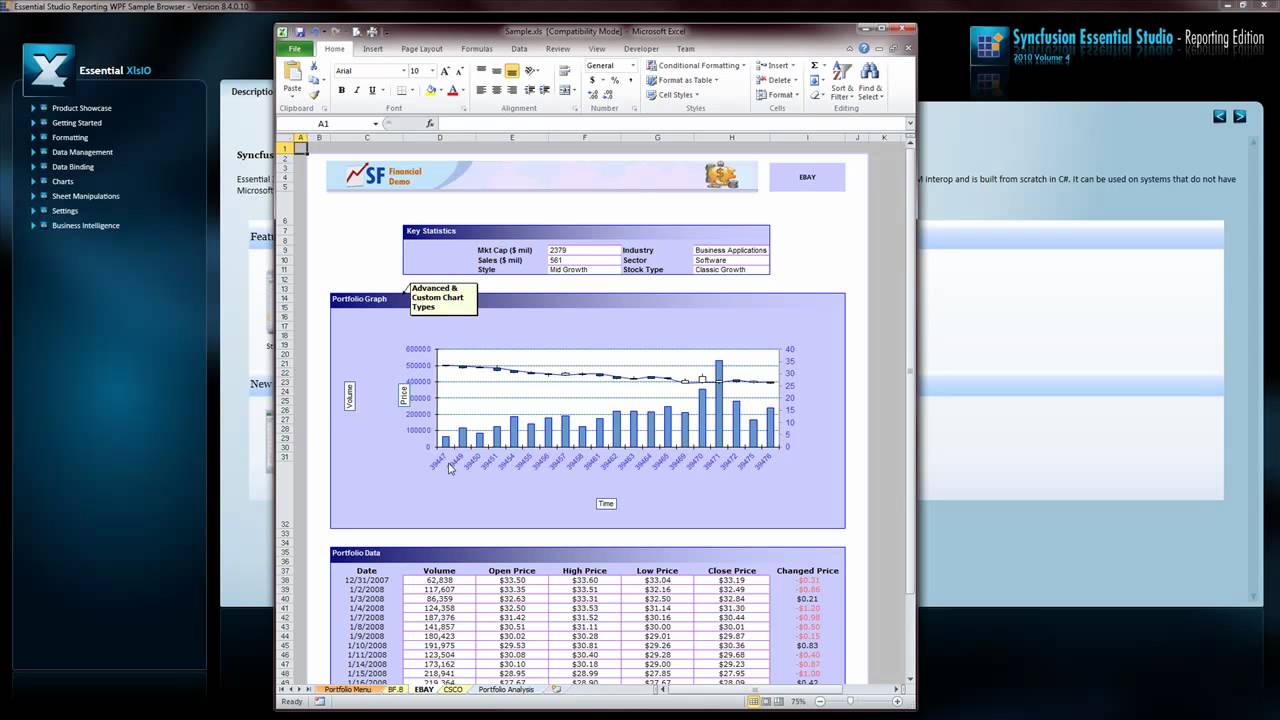Viewport: 1280px width, 720px height.
Task: Open the Format cells dropdown
Action: click(x=778, y=95)
